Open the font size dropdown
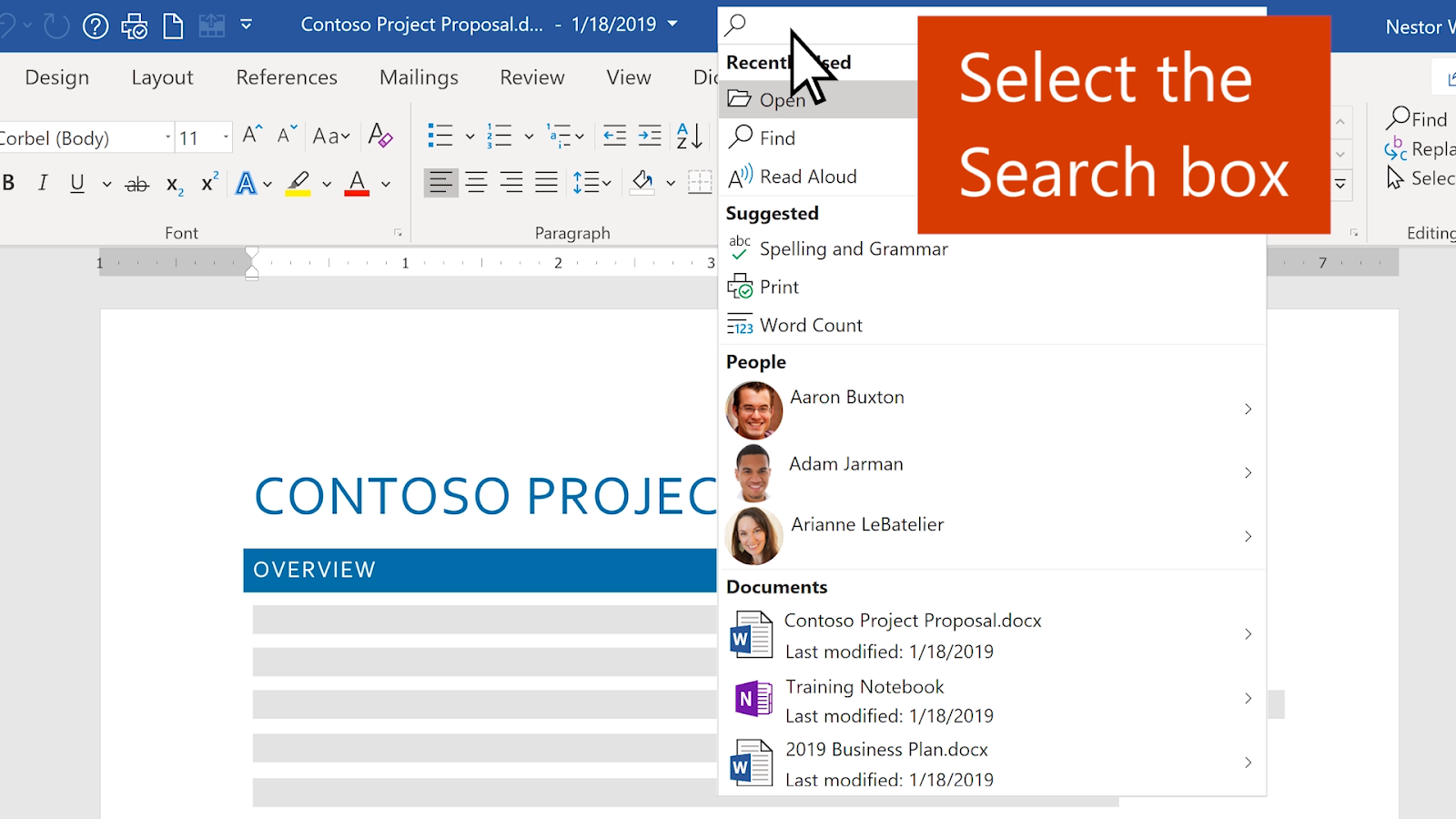This screenshot has height=819, width=1456. tap(226, 137)
